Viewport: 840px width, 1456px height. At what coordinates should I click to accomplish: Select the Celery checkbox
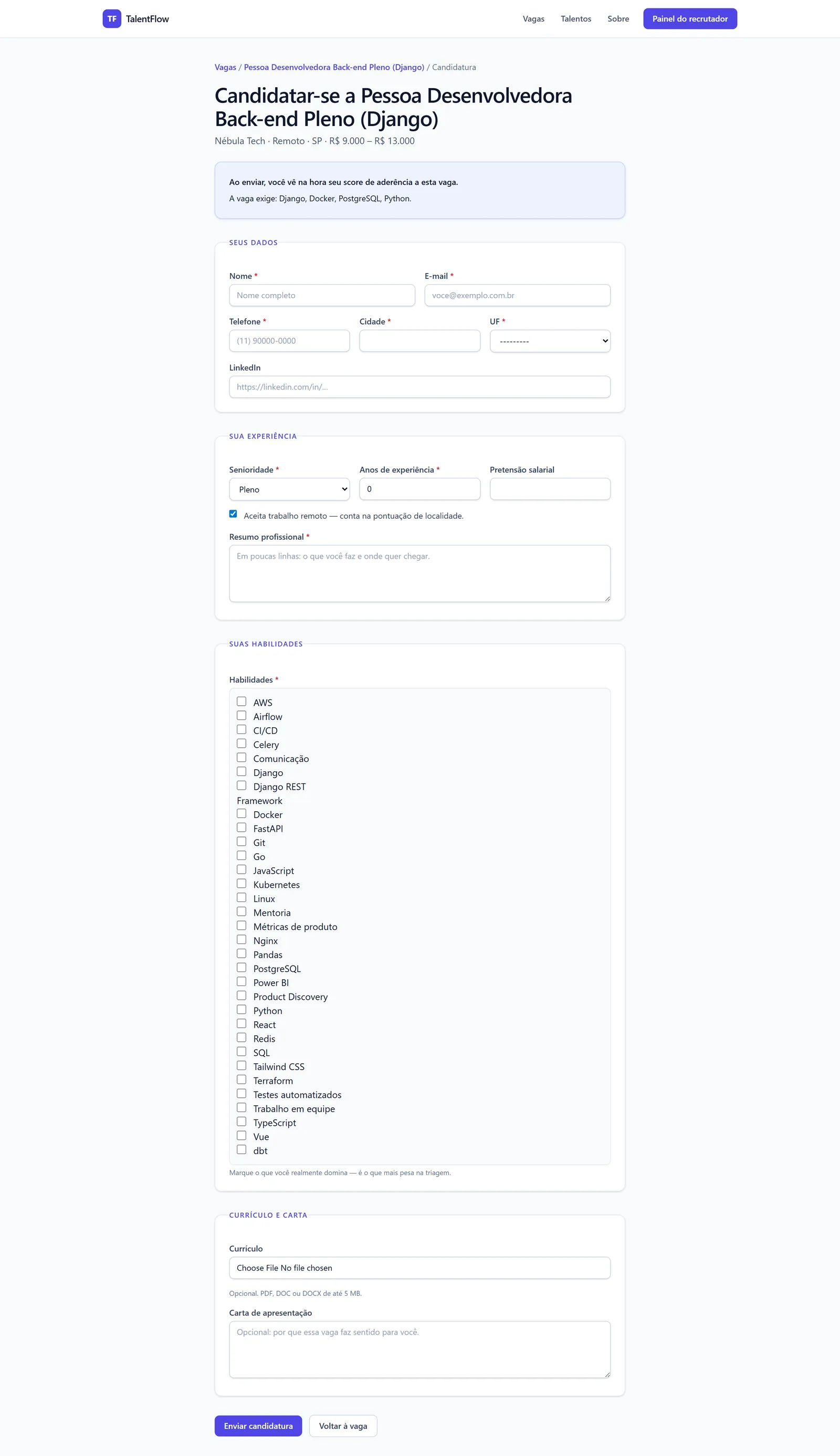[241, 743]
